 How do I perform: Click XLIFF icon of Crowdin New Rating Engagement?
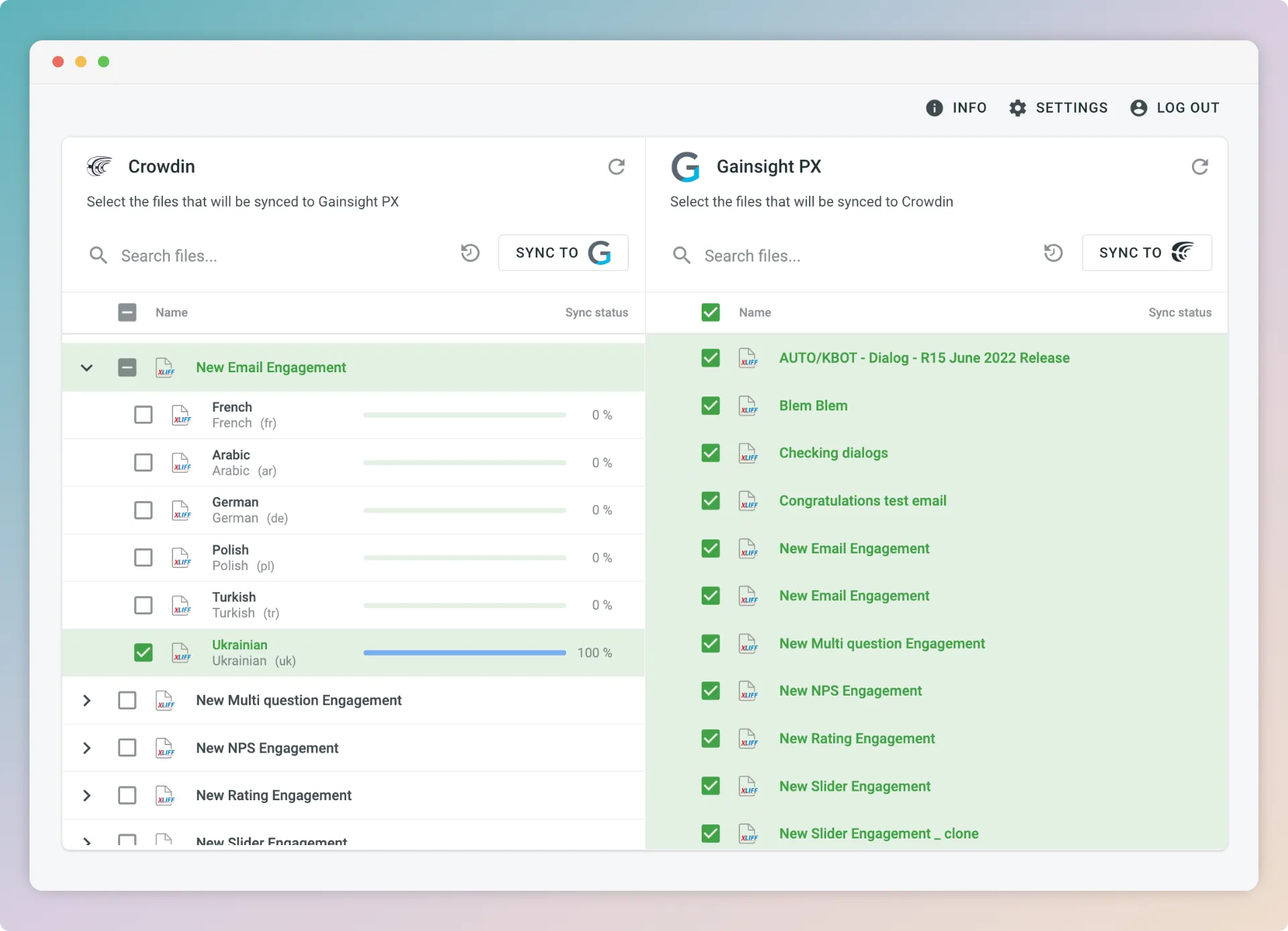(x=165, y=796)
